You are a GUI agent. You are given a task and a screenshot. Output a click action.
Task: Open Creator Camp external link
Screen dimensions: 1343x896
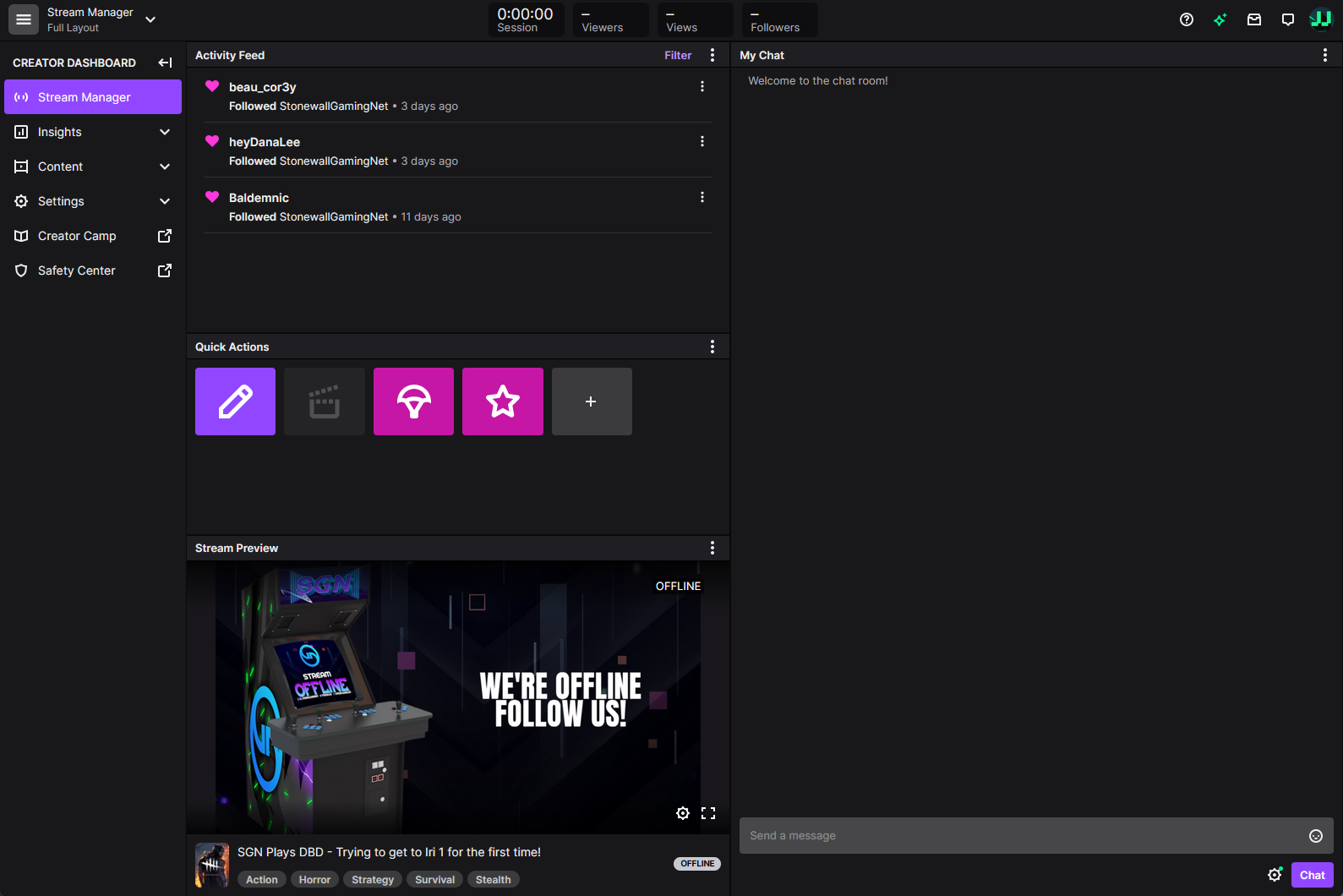pos(93,236)
